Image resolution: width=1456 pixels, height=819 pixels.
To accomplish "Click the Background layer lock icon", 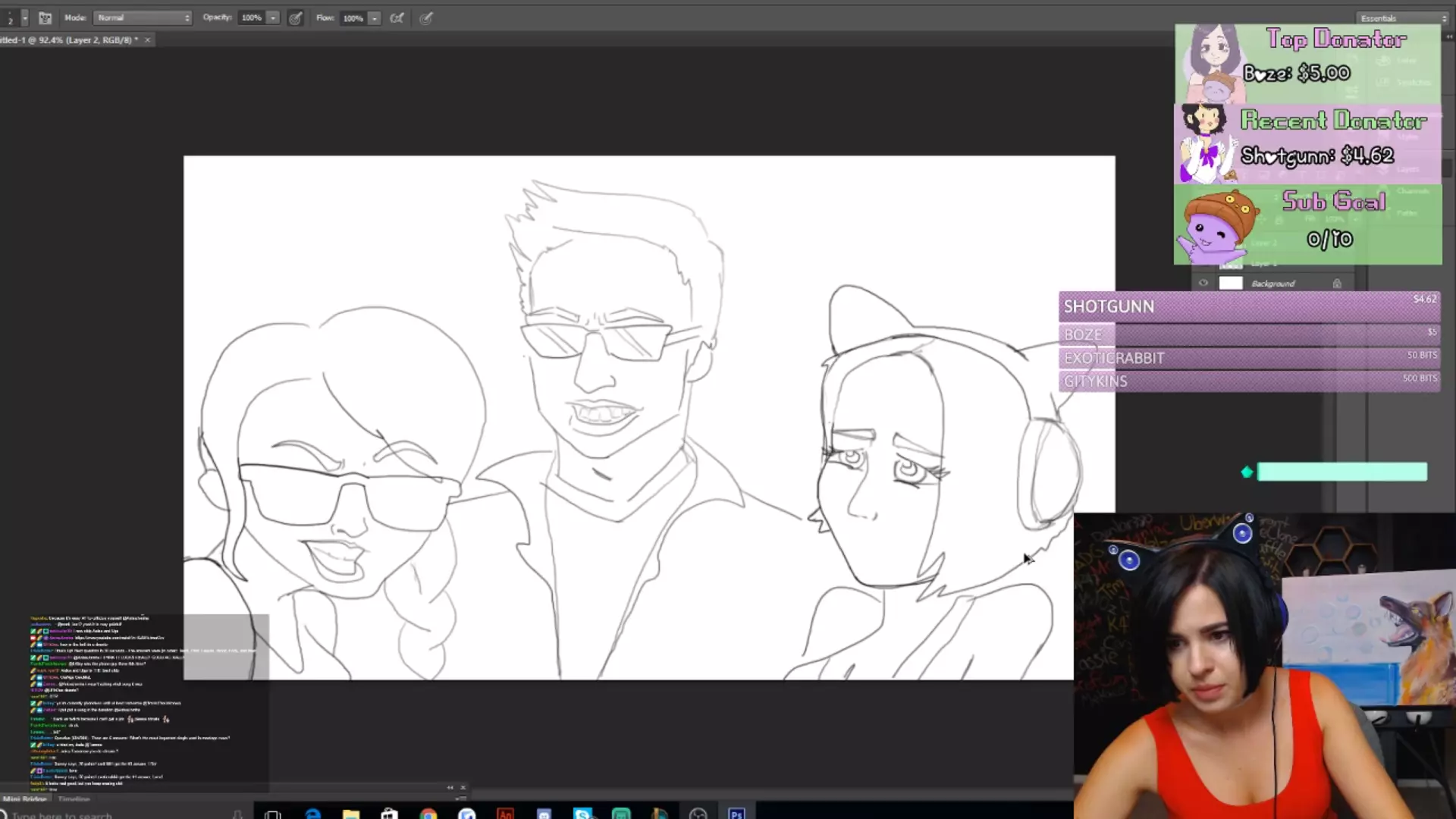I will coord(1337,284).
